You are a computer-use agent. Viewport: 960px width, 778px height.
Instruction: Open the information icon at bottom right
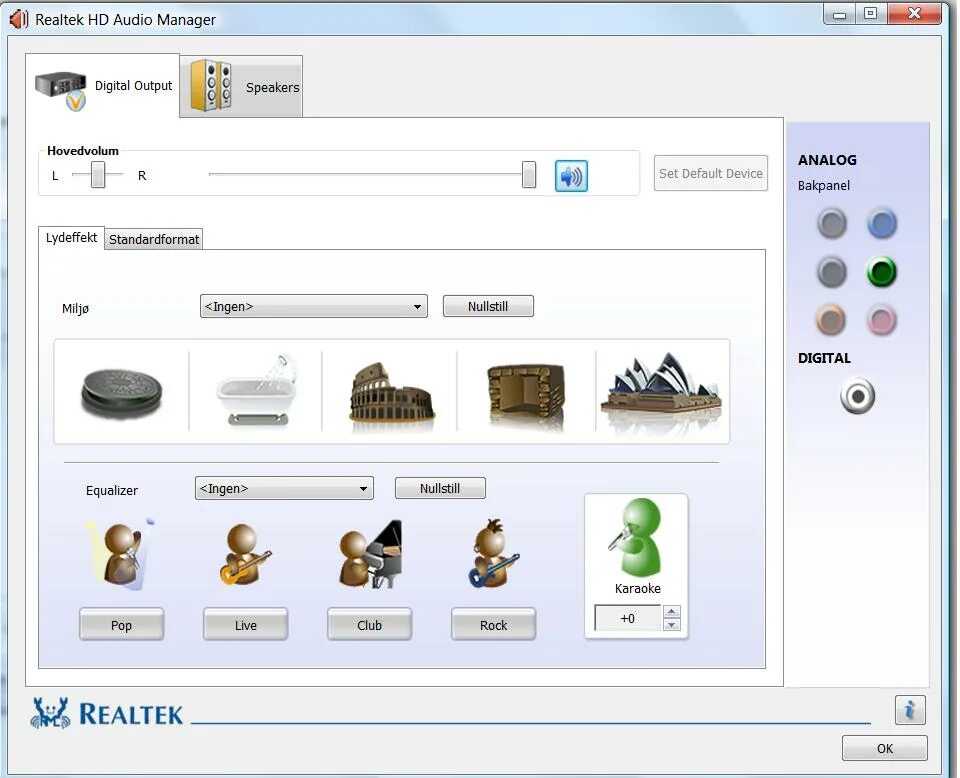tap(910, 710)
